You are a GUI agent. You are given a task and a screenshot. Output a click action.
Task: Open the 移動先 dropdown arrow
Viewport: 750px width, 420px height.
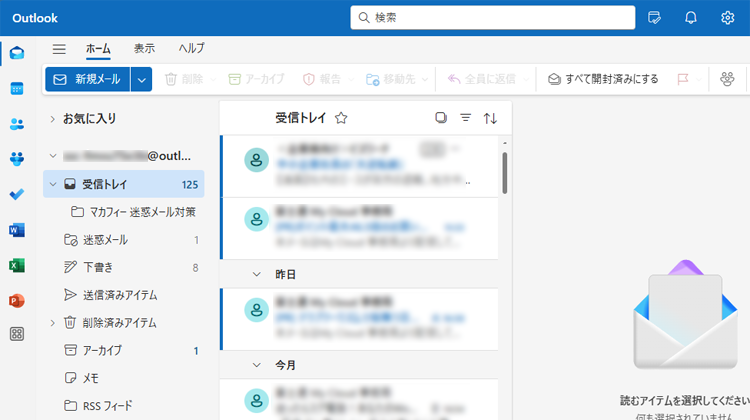click(425, 79)
